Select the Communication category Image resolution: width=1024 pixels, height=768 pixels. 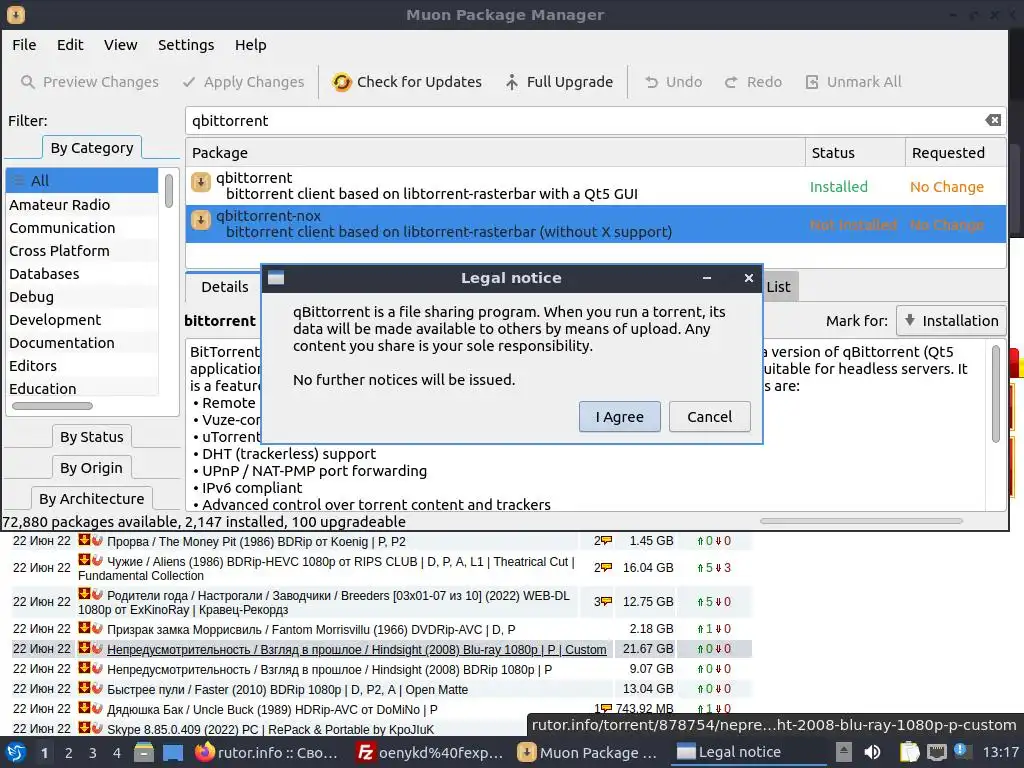82,228
